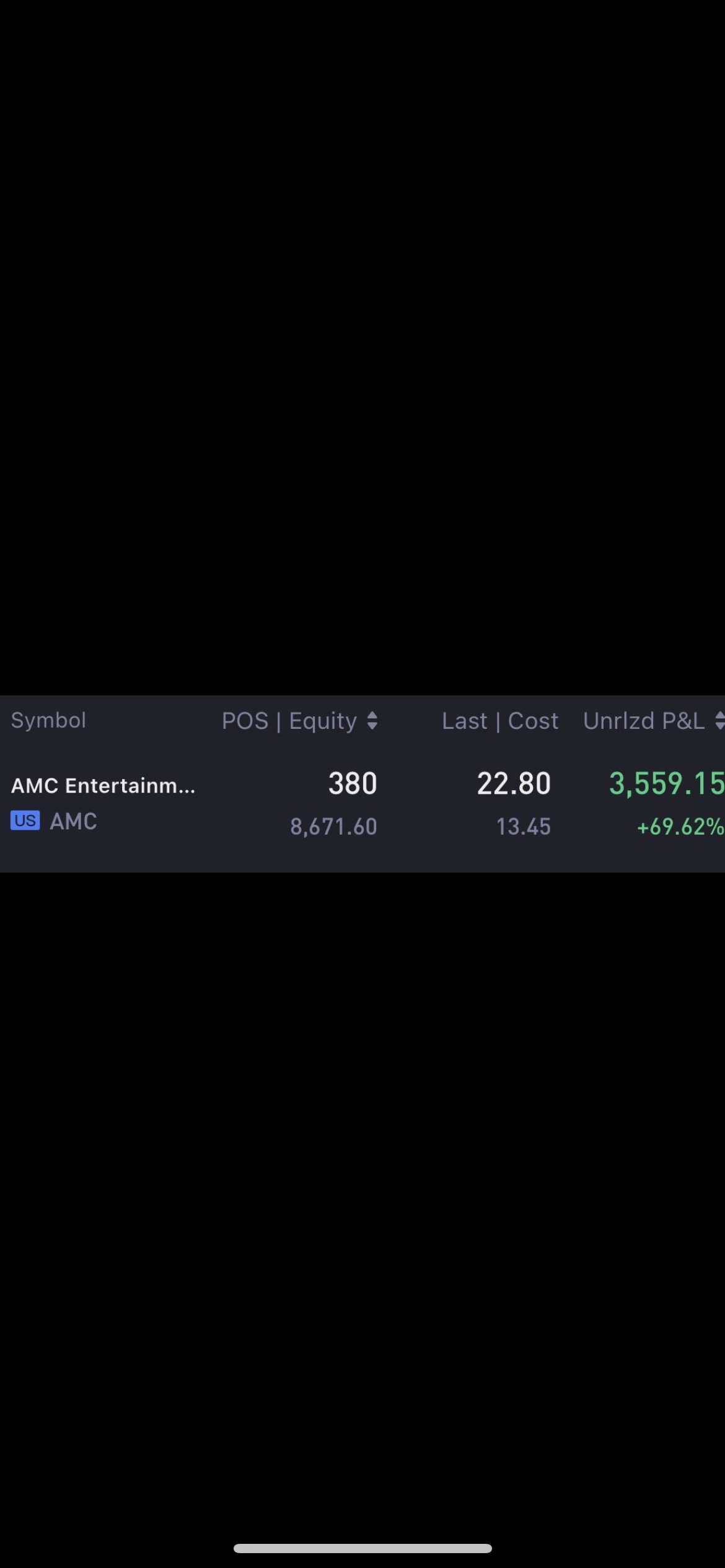
Task: Sort by POS | Equity arrows
Action: (x=372, y=721)
